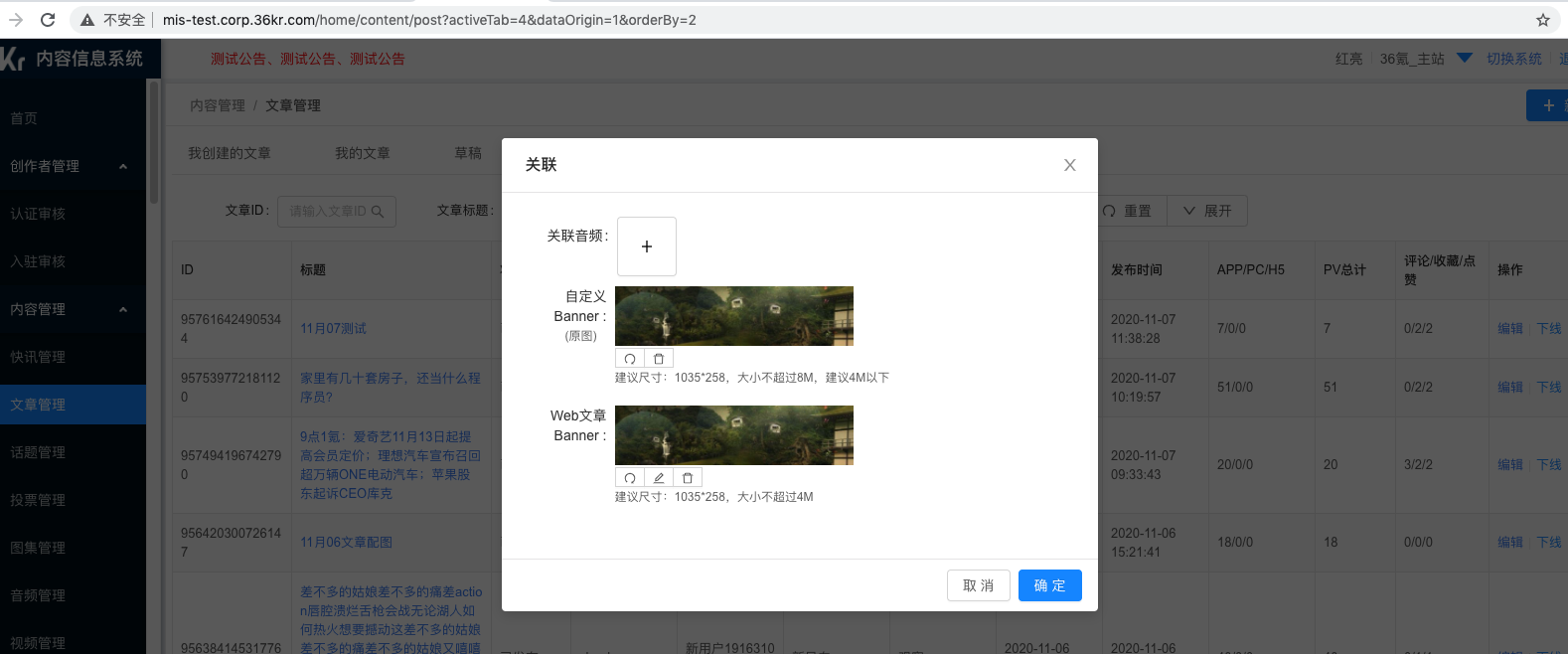
Task: Click reload icon under 自定义 Banner image
Action: coord(630,359)
